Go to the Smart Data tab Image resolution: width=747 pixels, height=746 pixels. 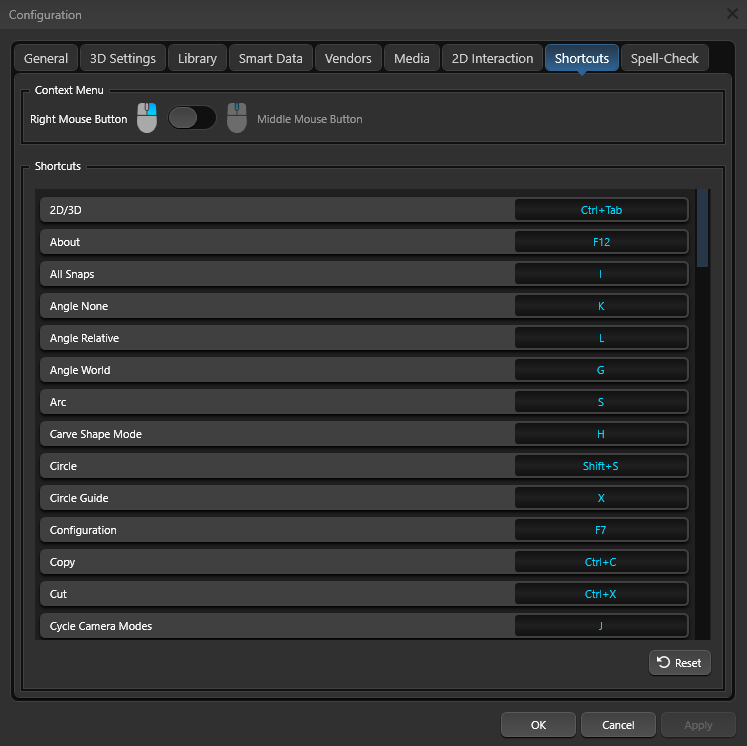click(270, 58)
